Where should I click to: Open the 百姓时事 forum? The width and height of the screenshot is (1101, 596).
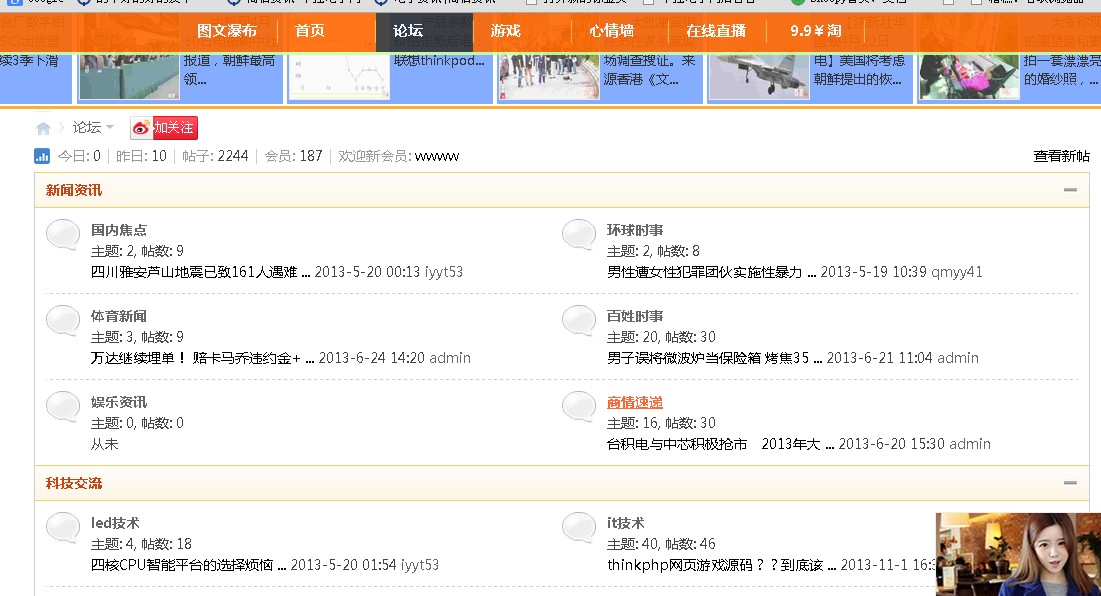[x=637, y=315]
